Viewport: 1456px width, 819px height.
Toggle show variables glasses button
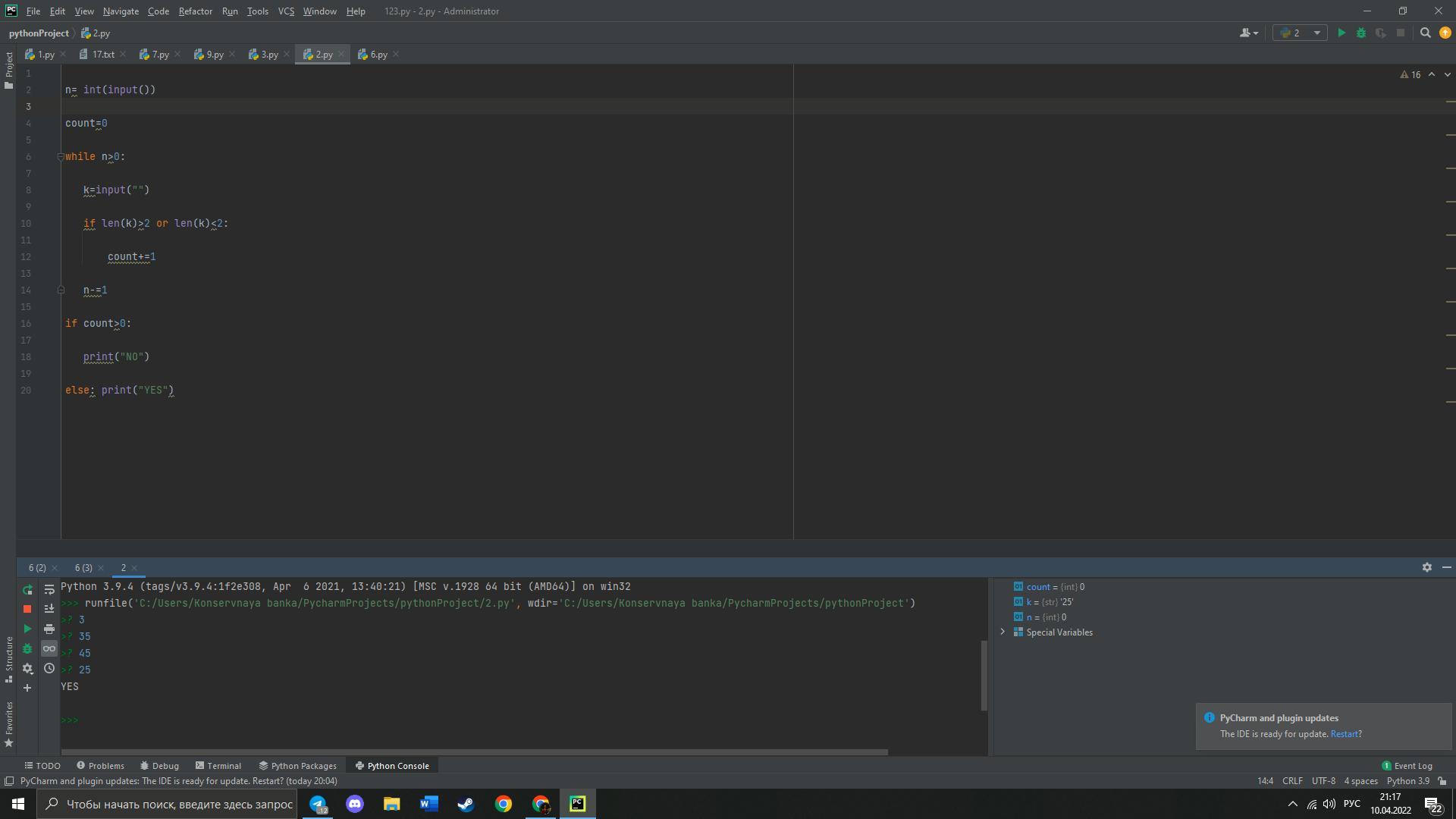point(49,649)
